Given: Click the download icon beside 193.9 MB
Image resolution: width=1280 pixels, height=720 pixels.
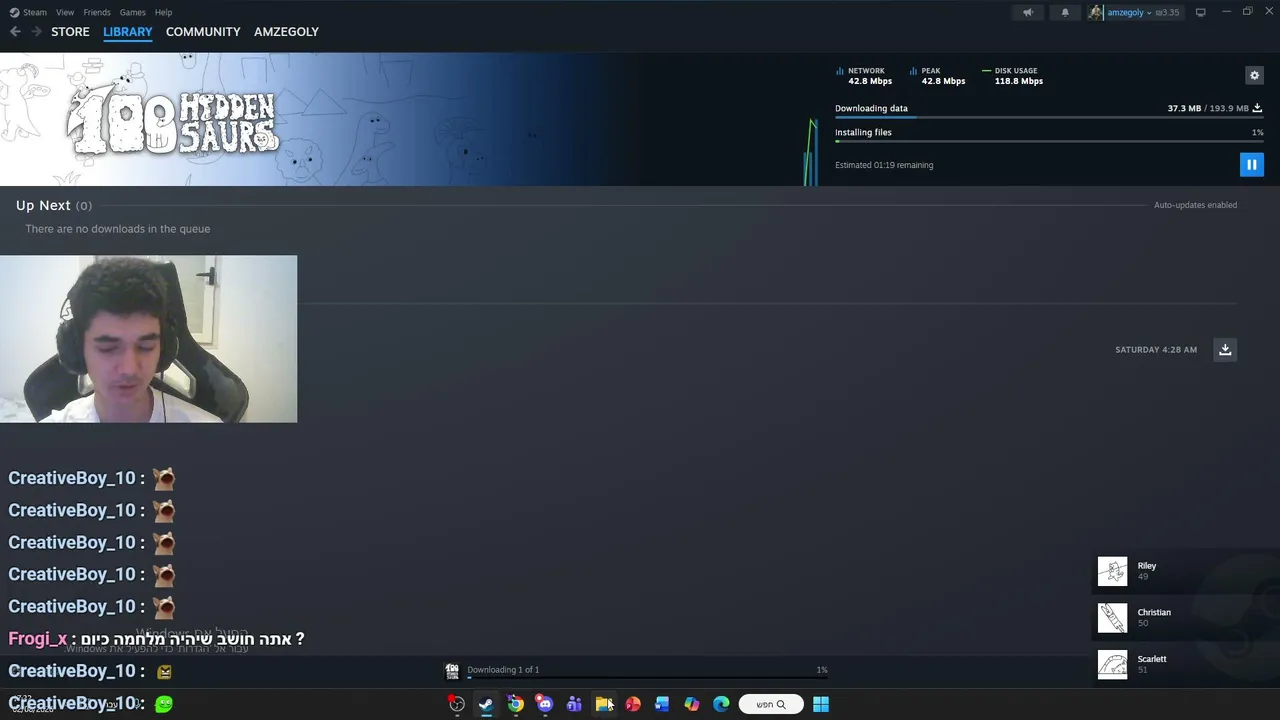Looking at the screenshot, I should 1257,108.
